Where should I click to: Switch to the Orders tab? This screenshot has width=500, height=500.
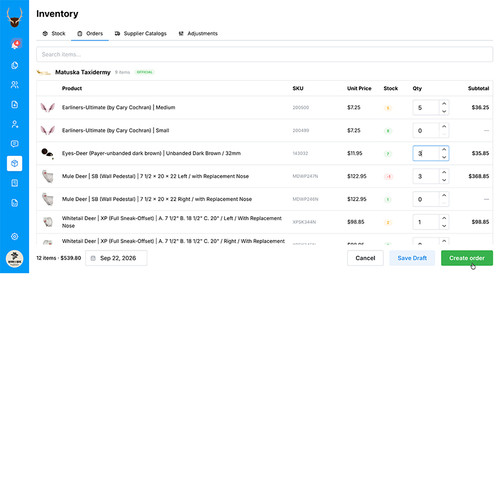tap(90, 33)
